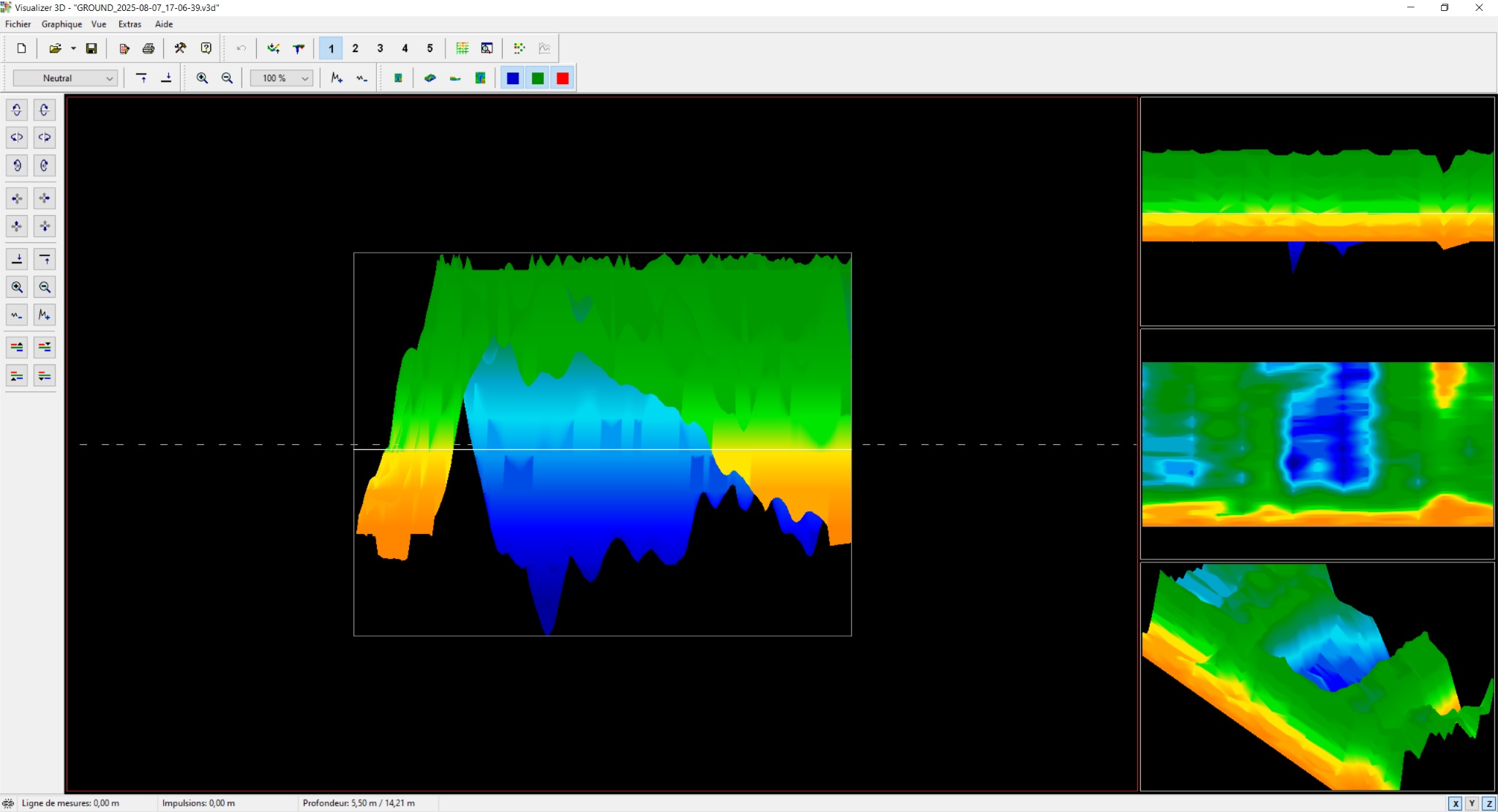
Task: Open settings with hammer and wrench icon
Action: tap(180, 48)
